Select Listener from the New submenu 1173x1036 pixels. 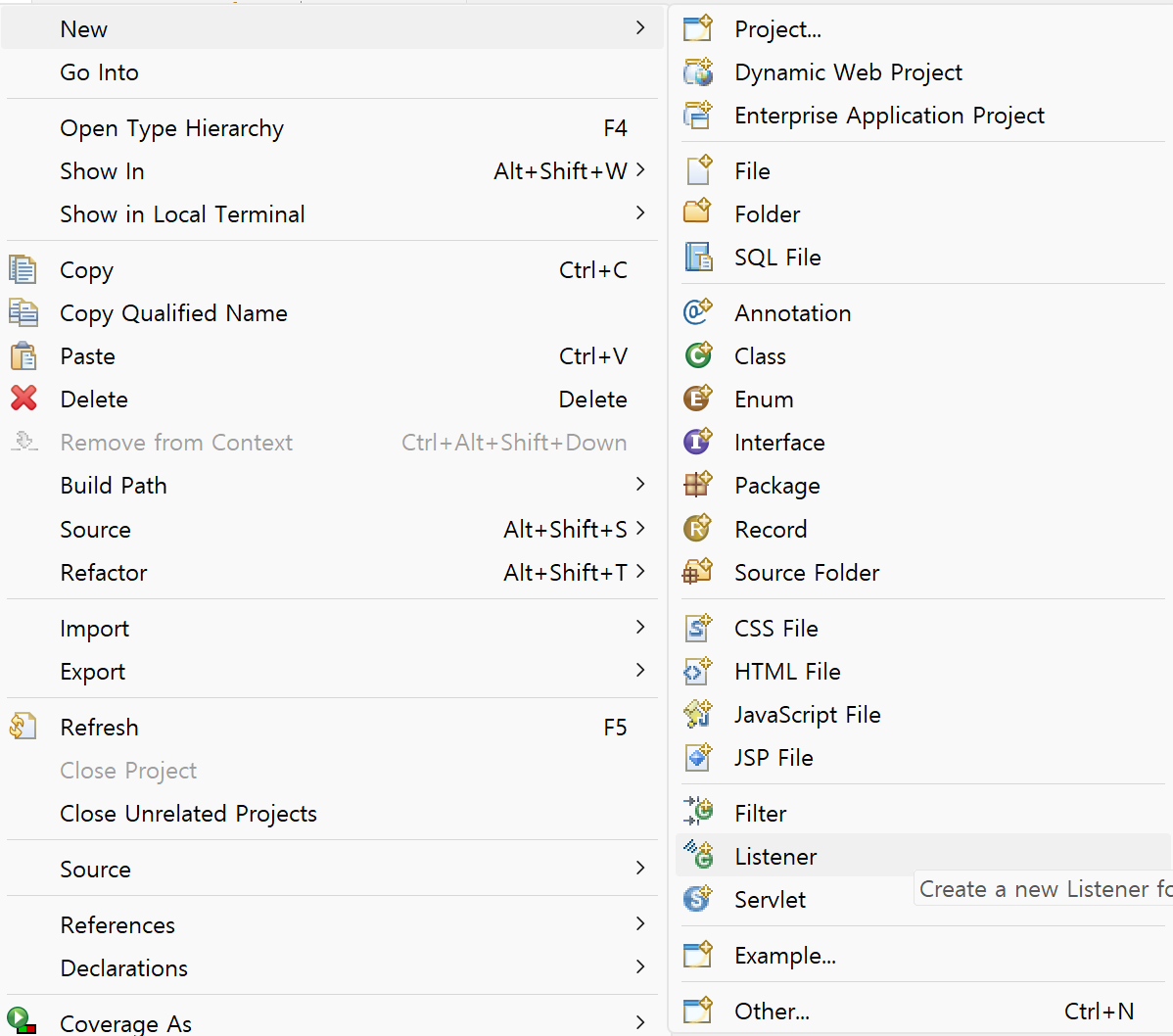coord(775,857)
